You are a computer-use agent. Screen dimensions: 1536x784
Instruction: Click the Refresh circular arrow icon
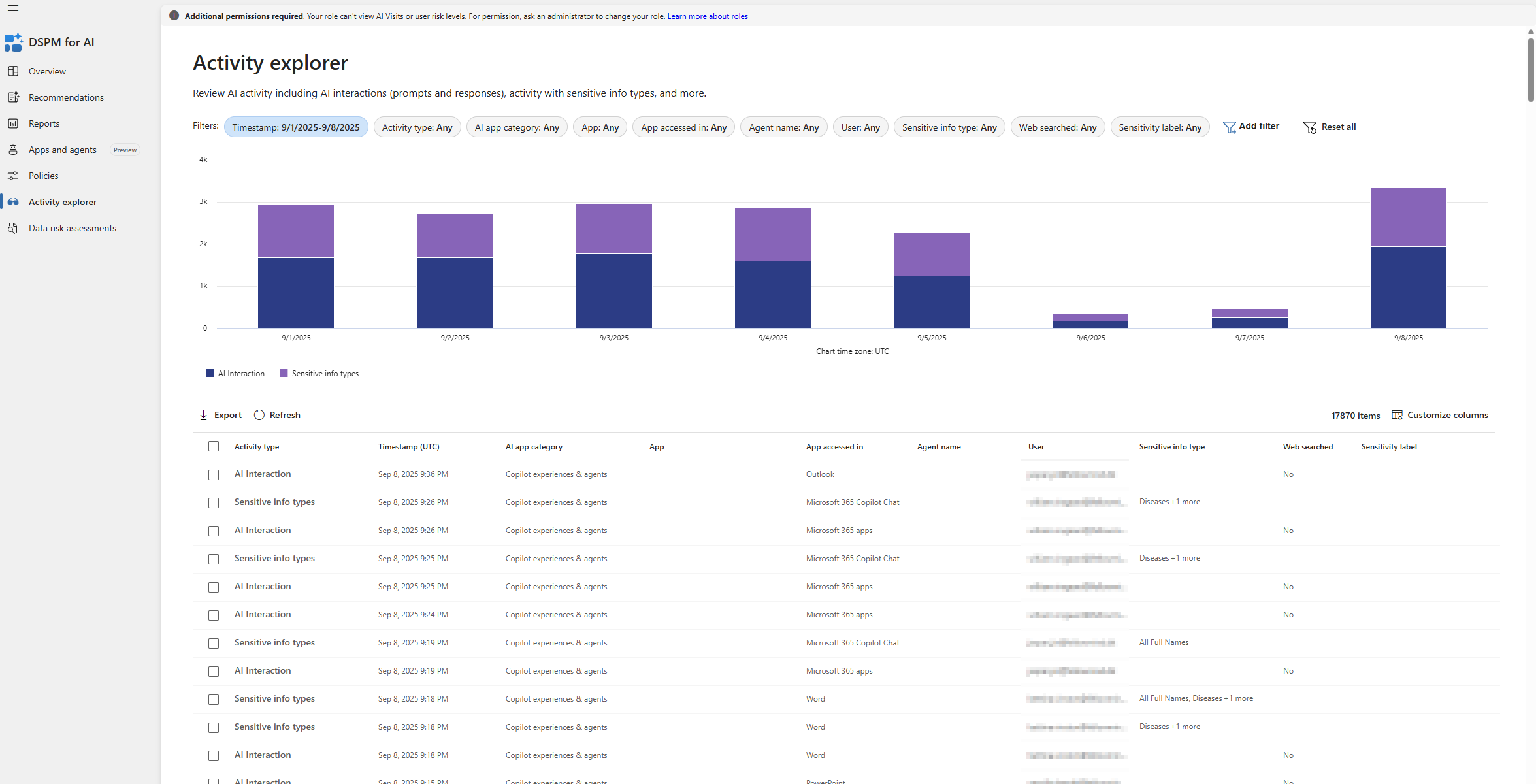pyautogui.click(x=259, y=415)
